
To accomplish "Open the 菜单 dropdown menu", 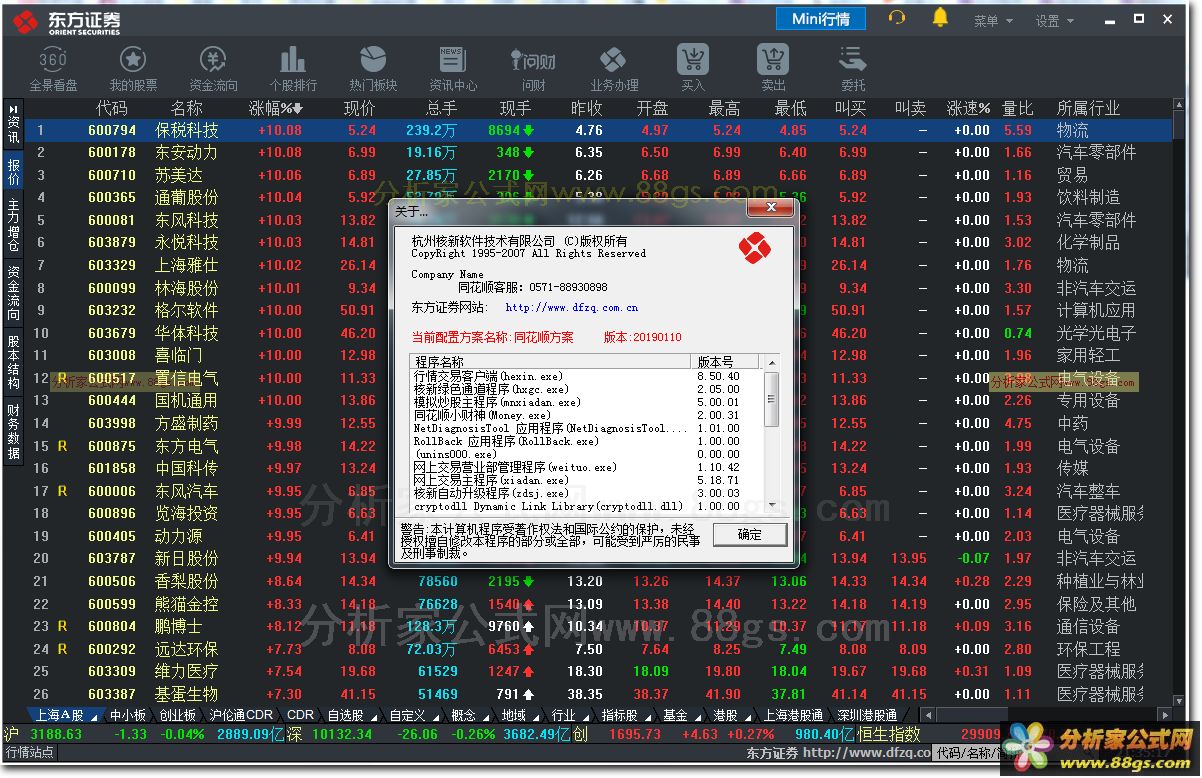I will [x=992, y=20].
